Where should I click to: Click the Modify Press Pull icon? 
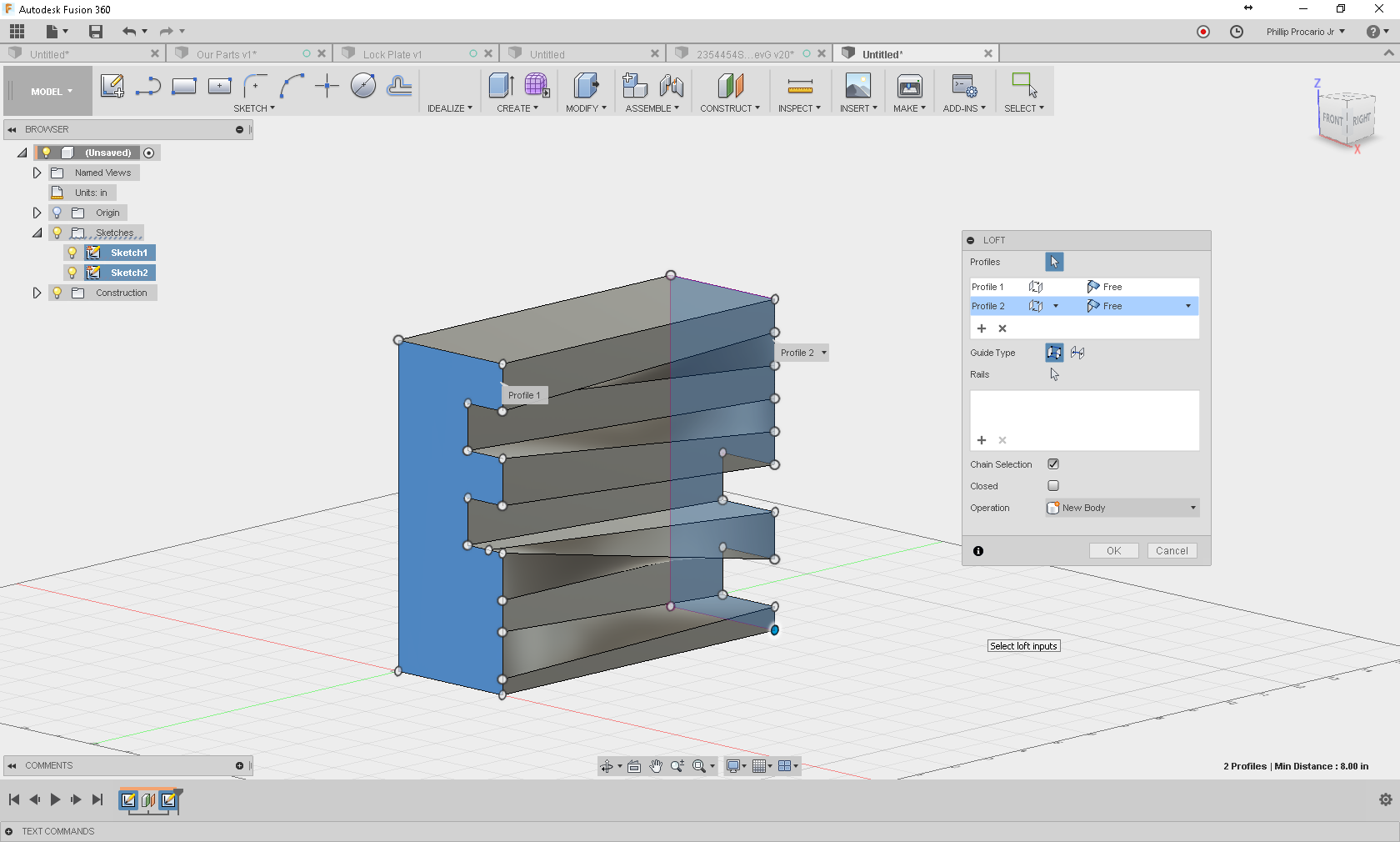[x=586, y=86]
